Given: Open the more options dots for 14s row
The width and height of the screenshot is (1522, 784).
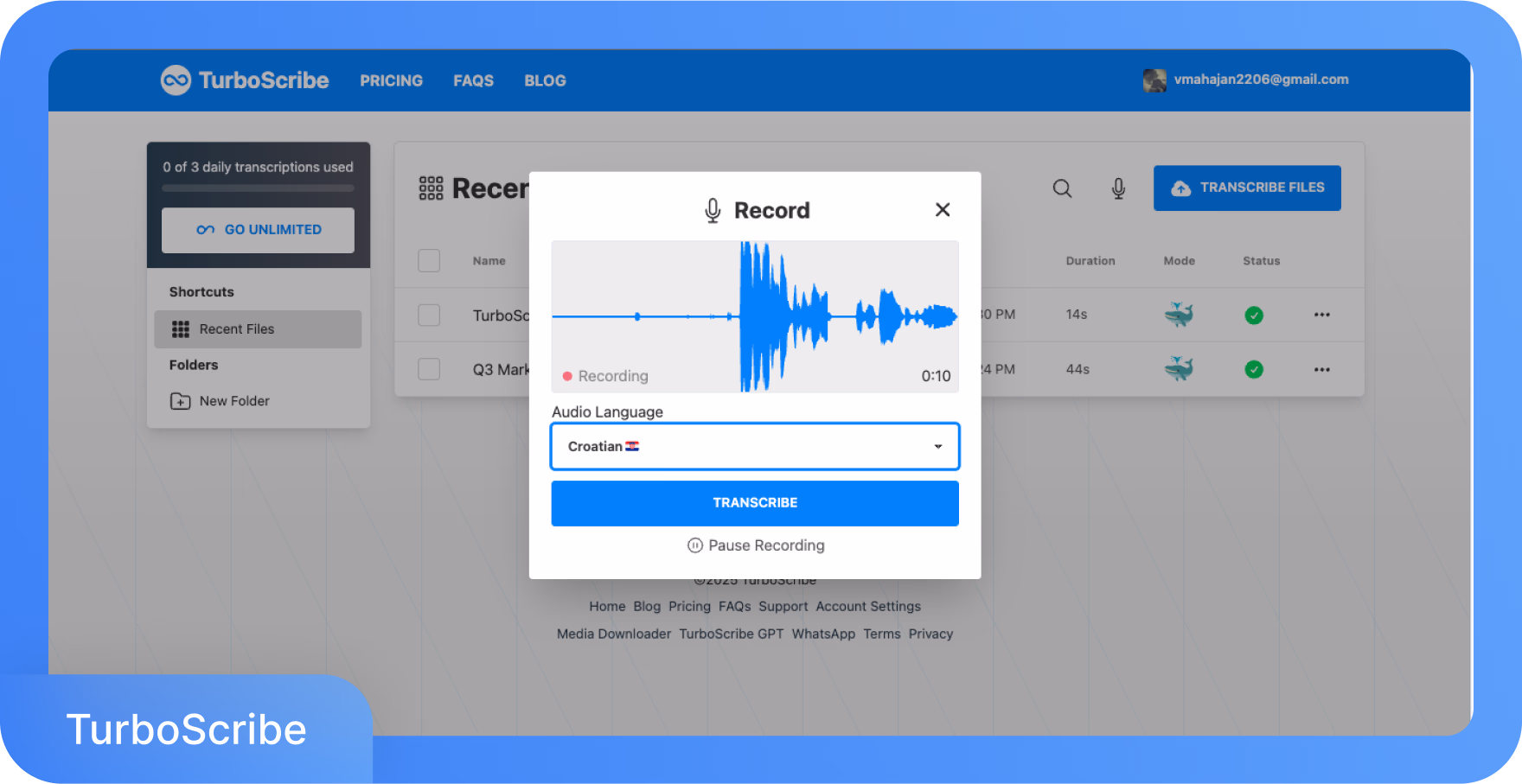Looking at the screenshot, I should 1321,315.
